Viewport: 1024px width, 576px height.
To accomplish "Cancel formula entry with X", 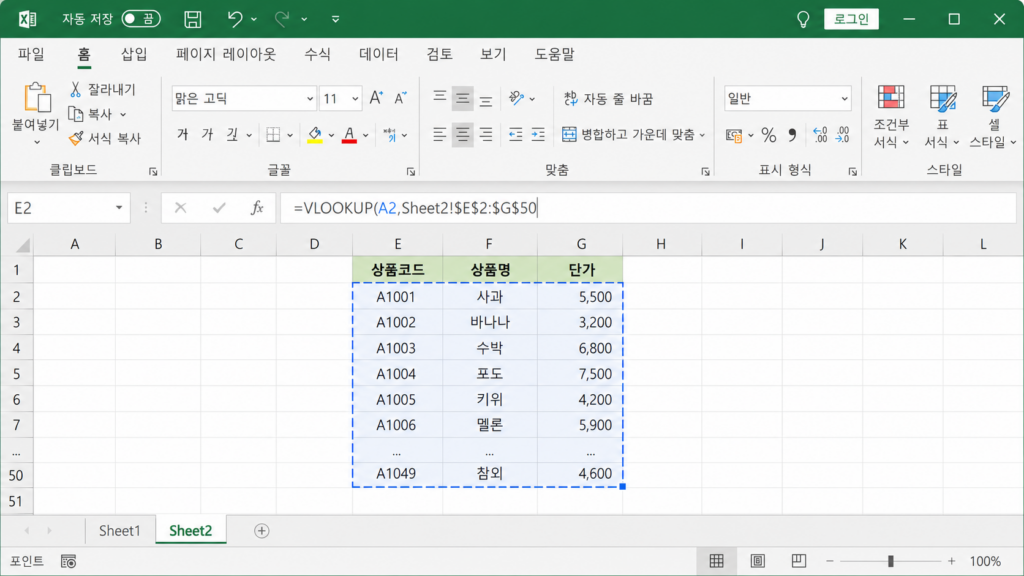I will point(180,208).
